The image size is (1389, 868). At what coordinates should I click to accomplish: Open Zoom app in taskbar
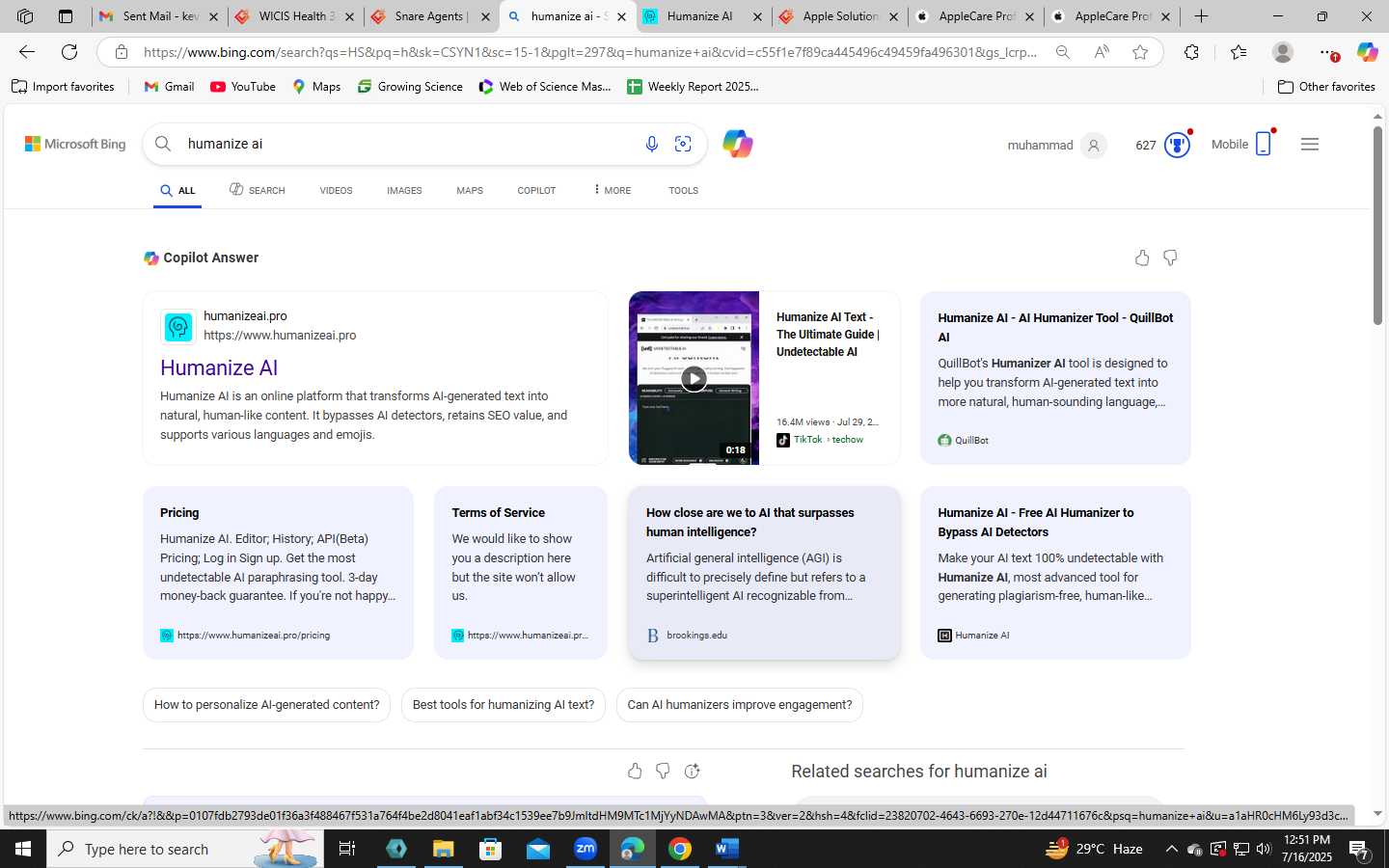coord(586,849)
